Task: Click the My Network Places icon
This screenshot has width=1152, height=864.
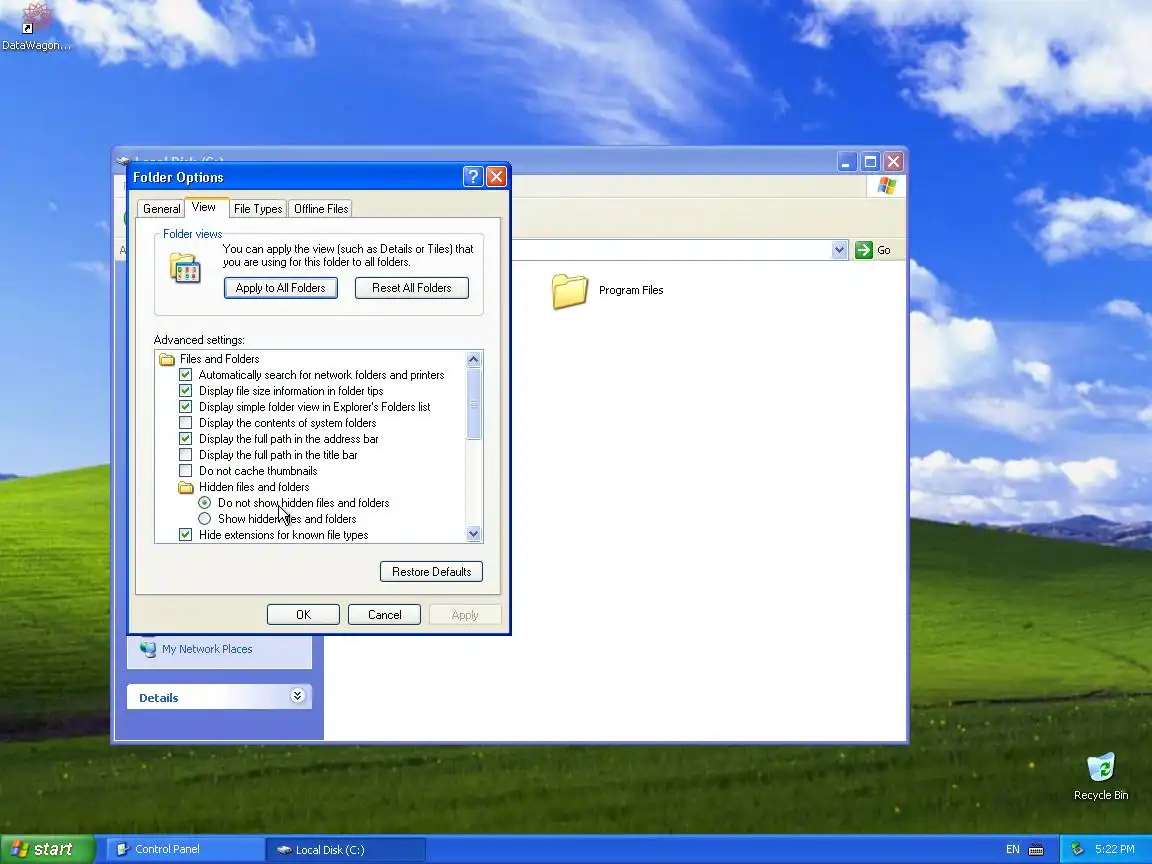Action: coord(148,649)
